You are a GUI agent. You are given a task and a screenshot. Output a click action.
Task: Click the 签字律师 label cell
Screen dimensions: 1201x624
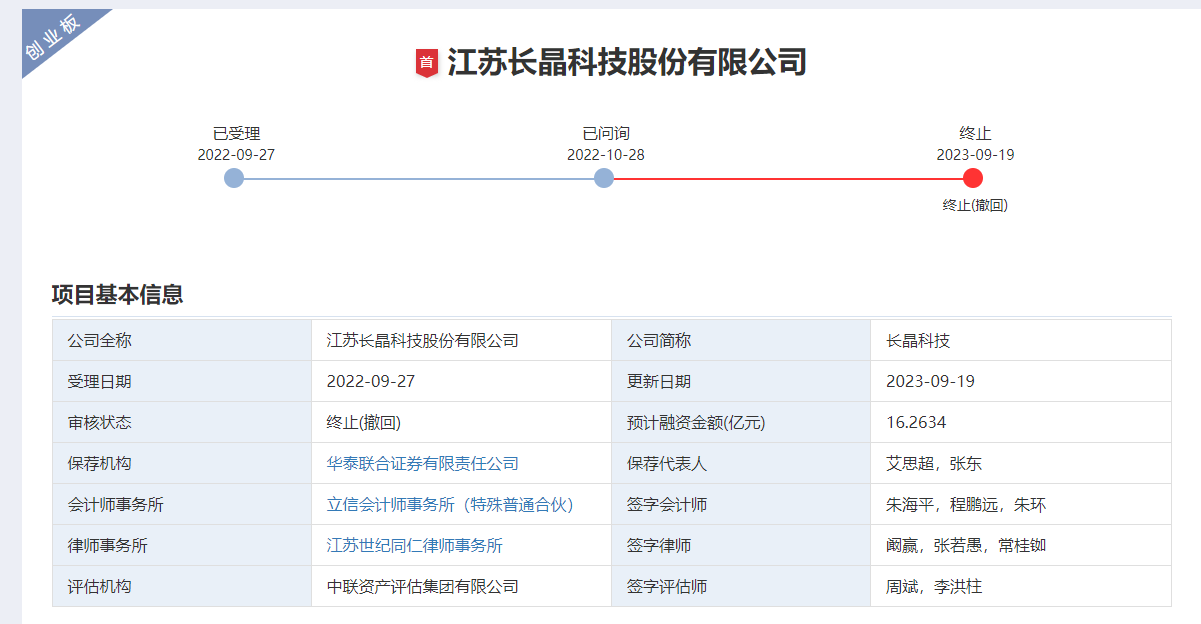click(741, 545)
